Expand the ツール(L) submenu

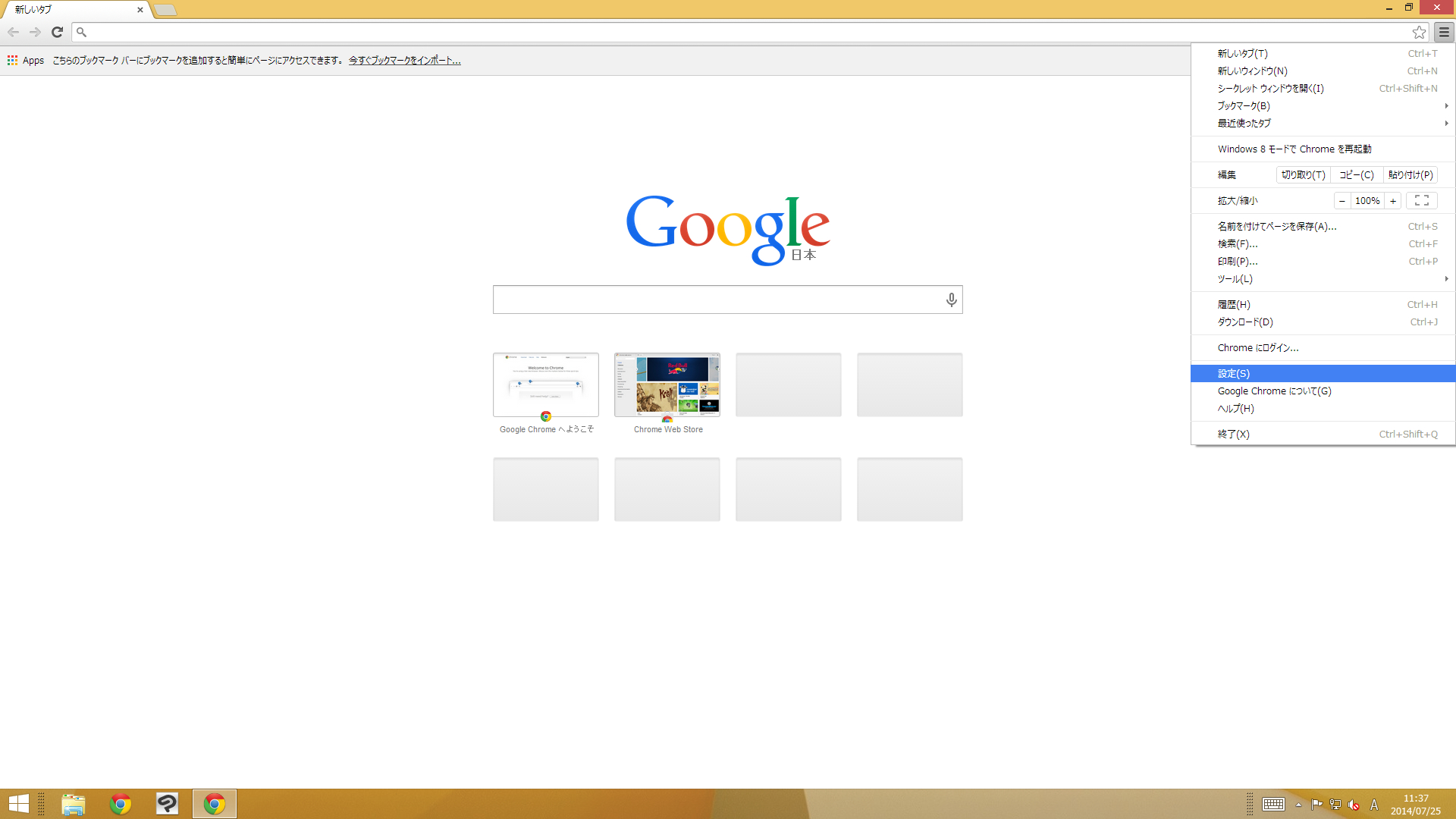coord(1323,278)
